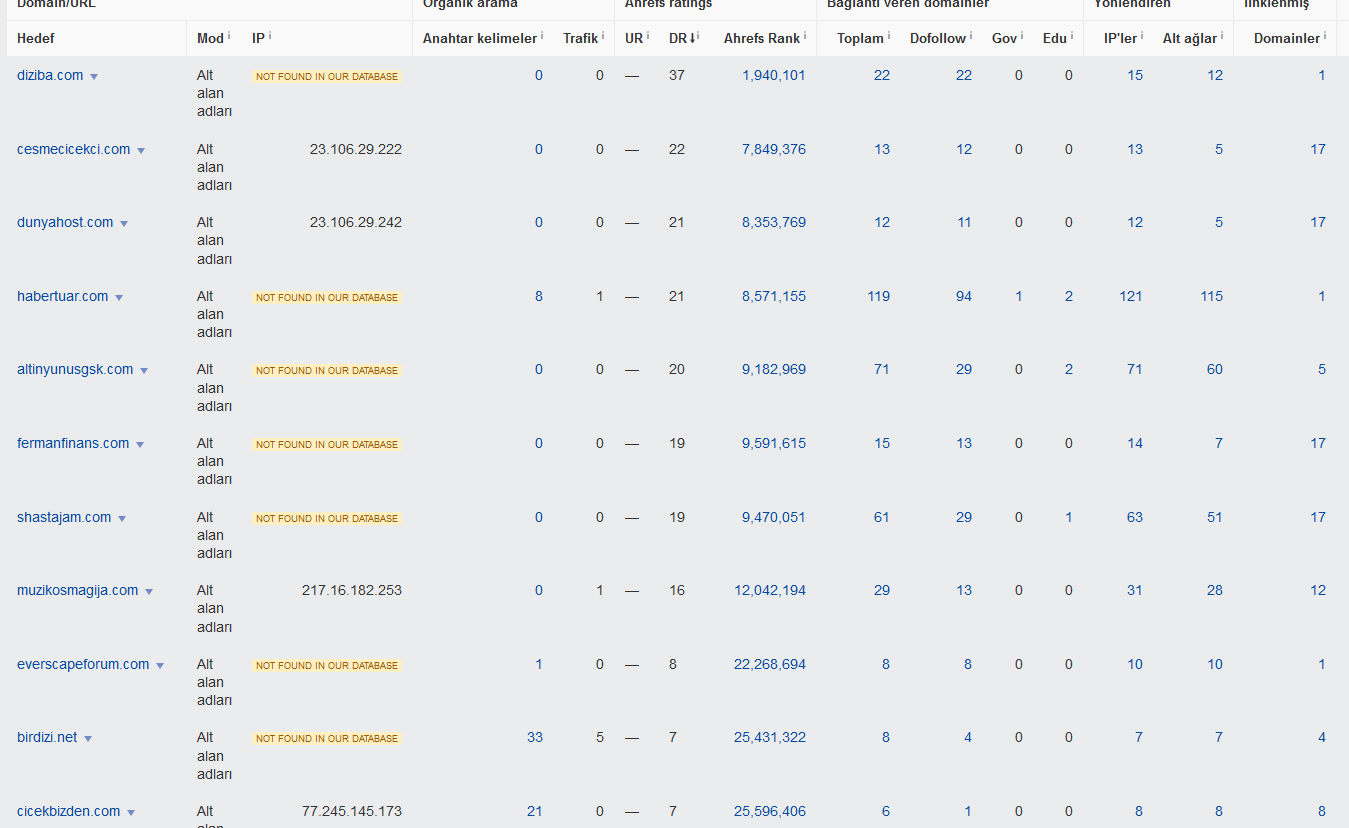Open fermanfinans.com link

73,443
